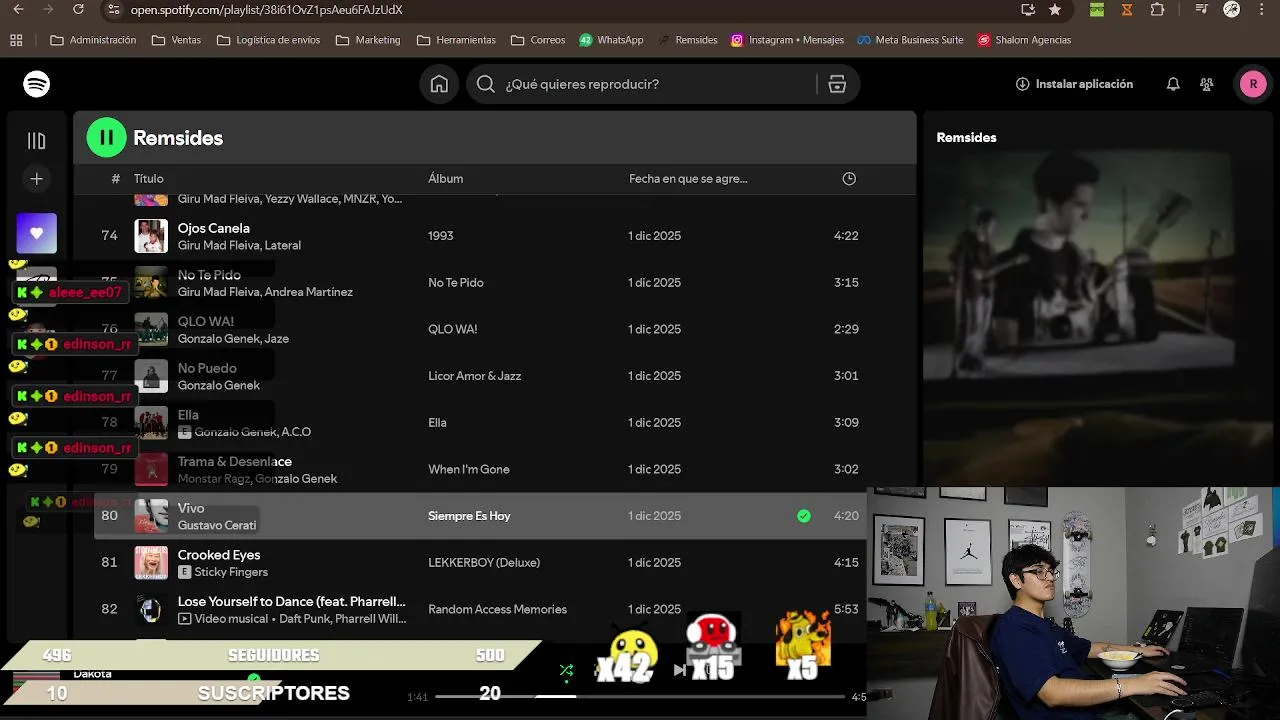Click the search magnifier icon
This screenshot has height=720, width=1280.
[486, 84]
